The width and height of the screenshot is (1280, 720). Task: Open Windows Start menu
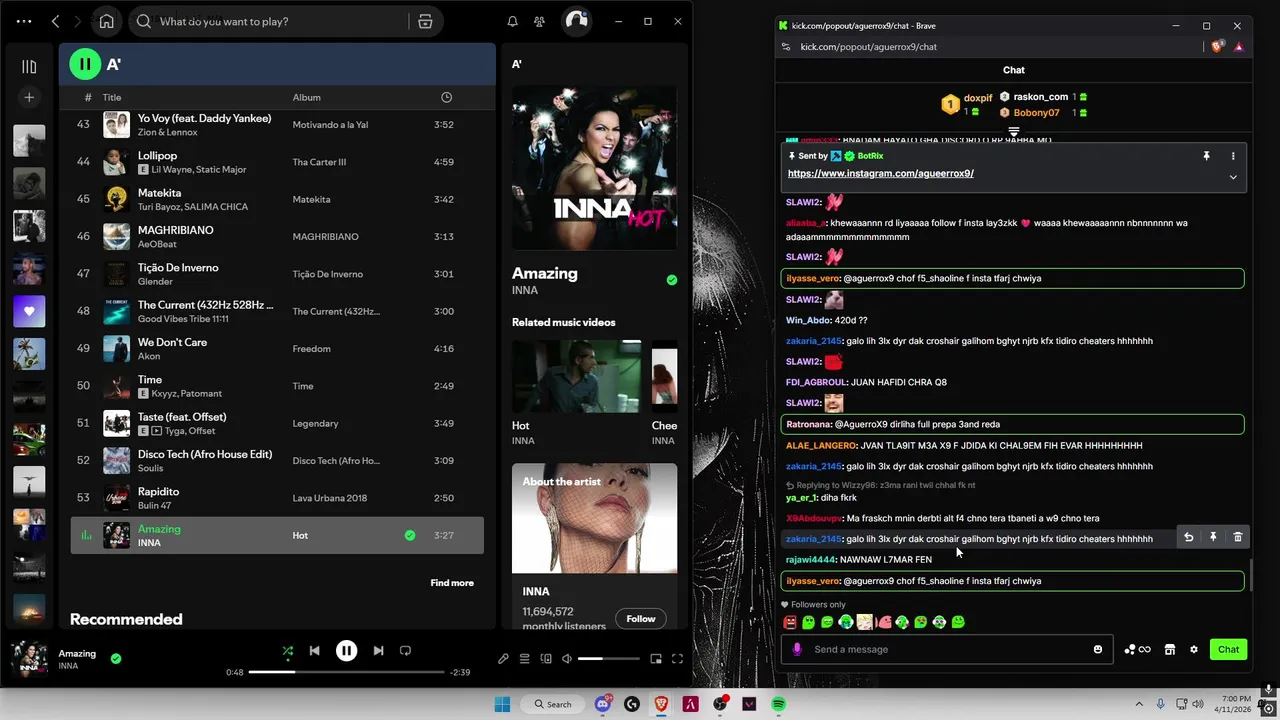[502, 704]
